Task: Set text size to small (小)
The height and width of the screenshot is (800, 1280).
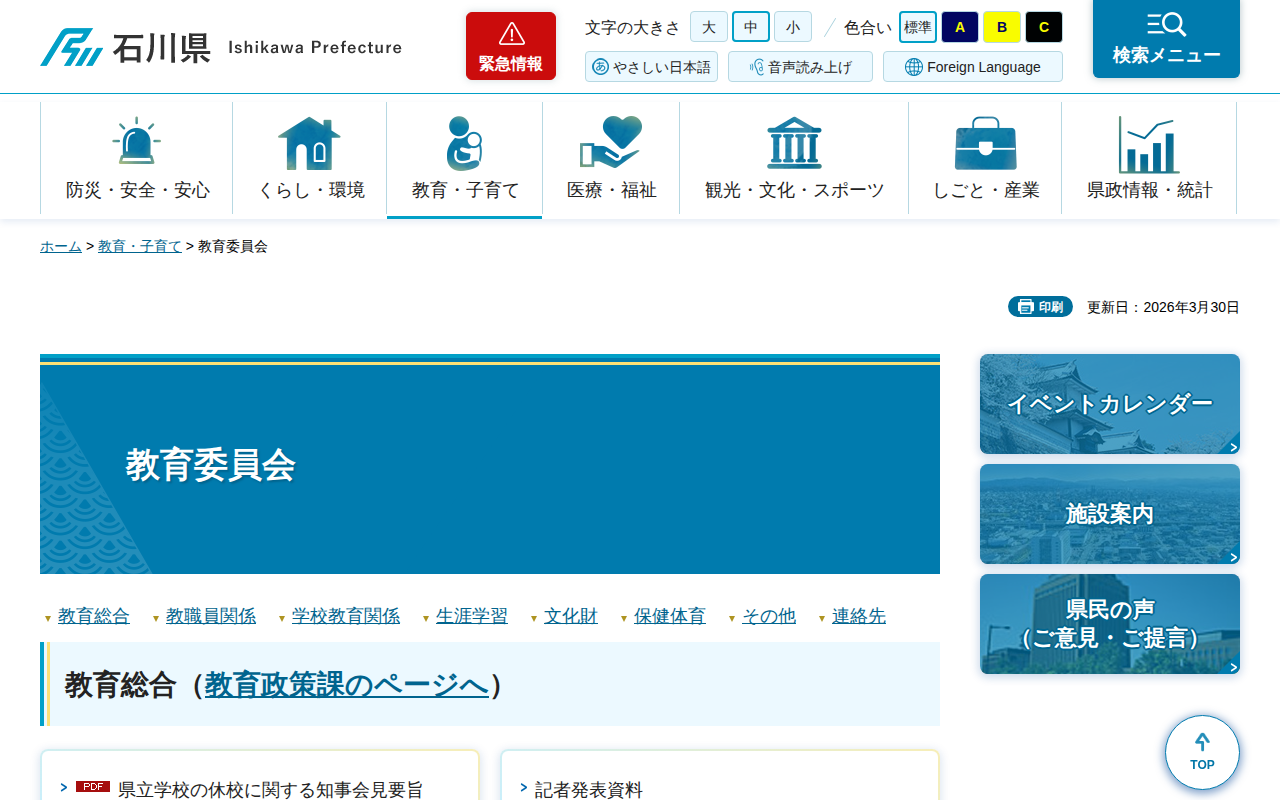Action: [792, 27]
